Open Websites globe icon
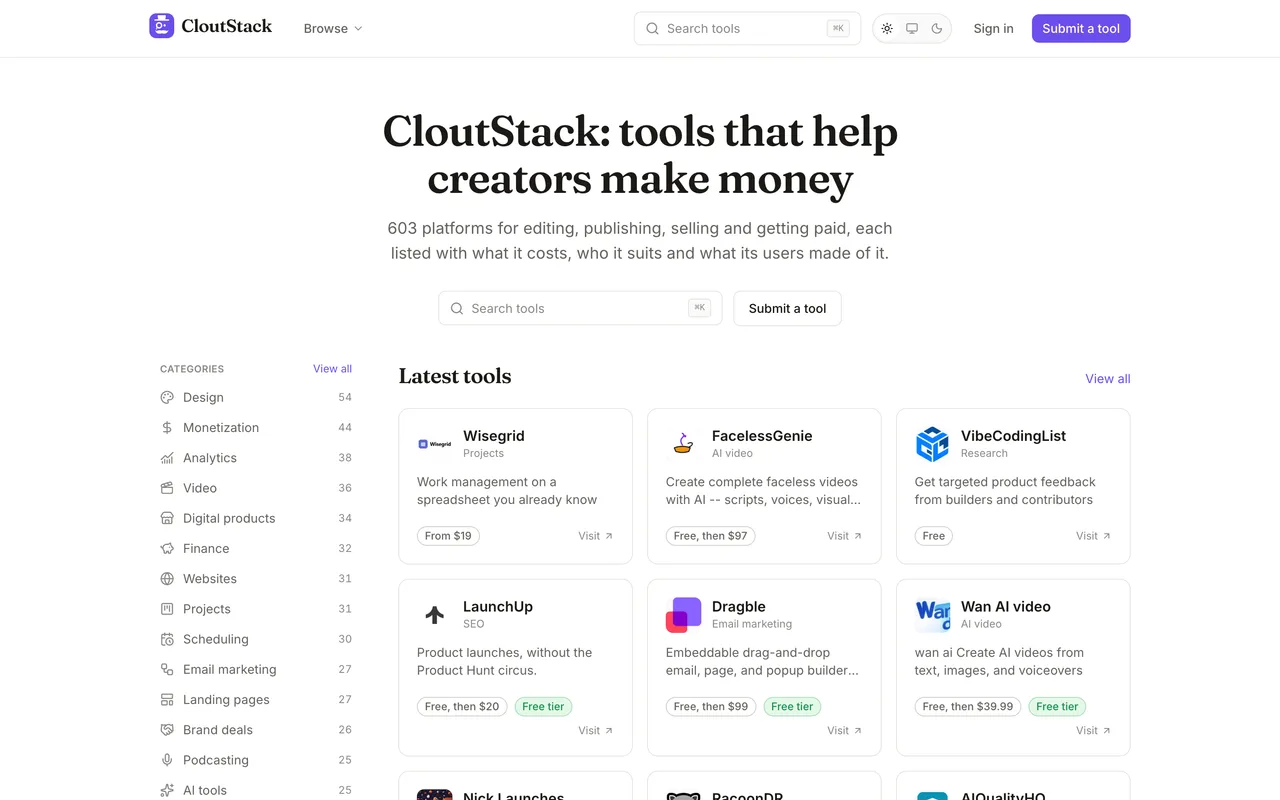1280x800 pixels. pos(167,579)
